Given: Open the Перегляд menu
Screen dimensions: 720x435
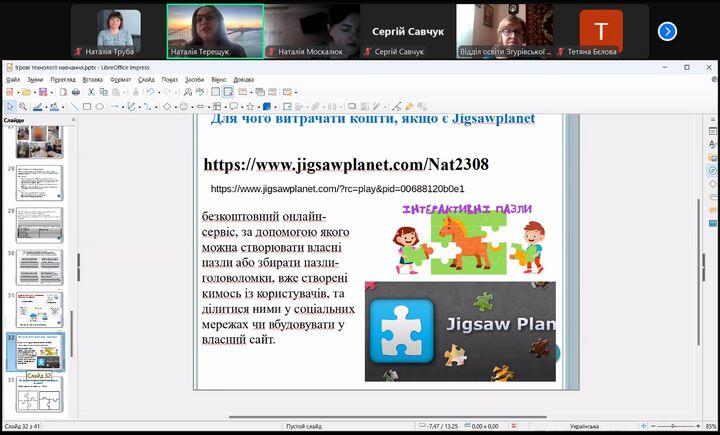Looking at the screenshot, I should (63, 80).
